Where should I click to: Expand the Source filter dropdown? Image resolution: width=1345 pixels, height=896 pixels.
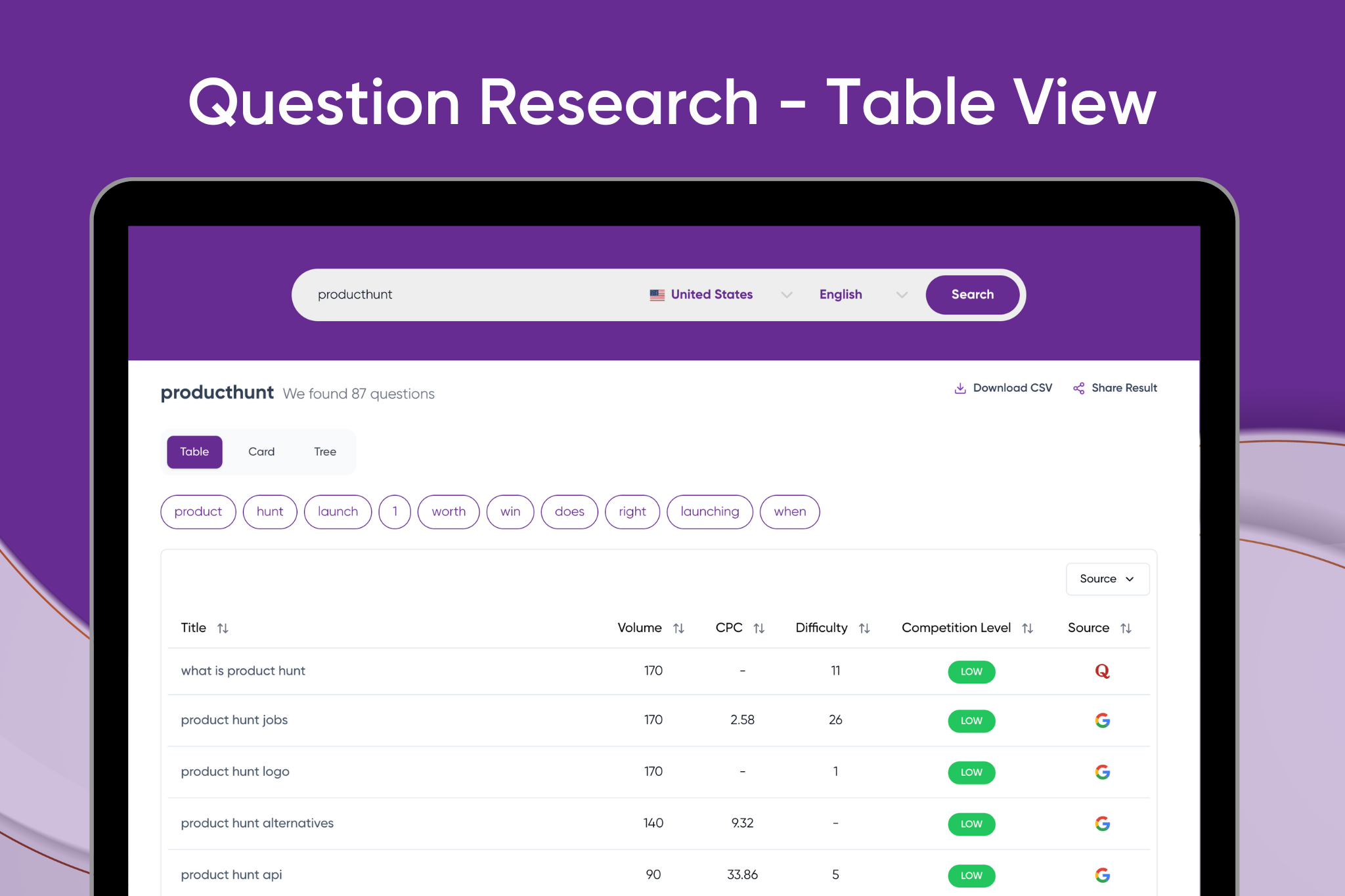click(1107, 579)
